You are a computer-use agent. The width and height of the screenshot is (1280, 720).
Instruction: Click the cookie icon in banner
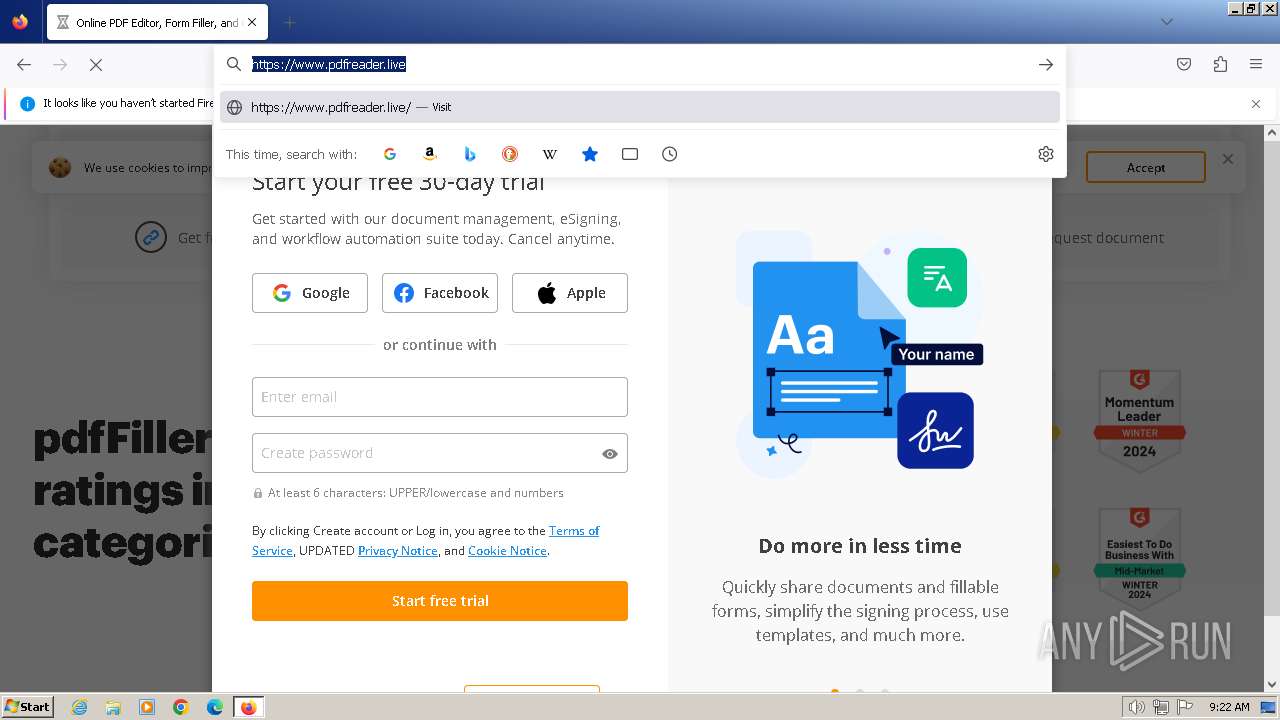point(60,167)
